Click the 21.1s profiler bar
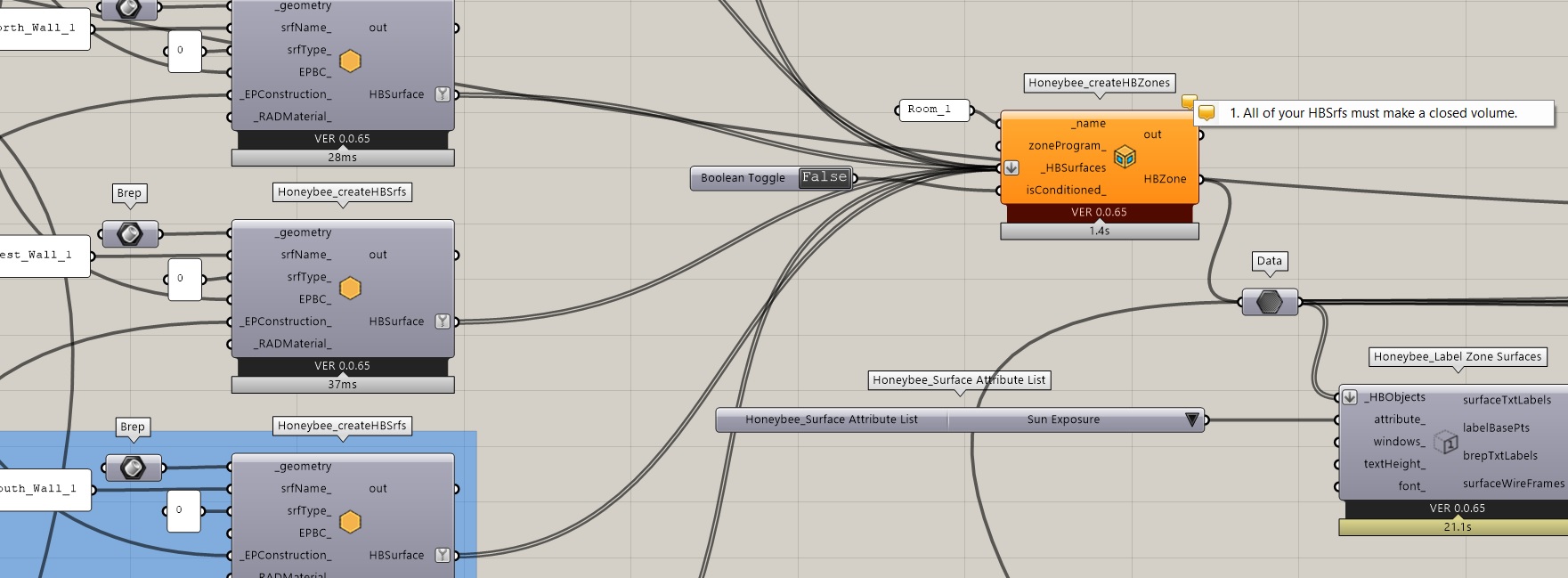This screenshot has width=1568, height=578. tap(1453, 527)
